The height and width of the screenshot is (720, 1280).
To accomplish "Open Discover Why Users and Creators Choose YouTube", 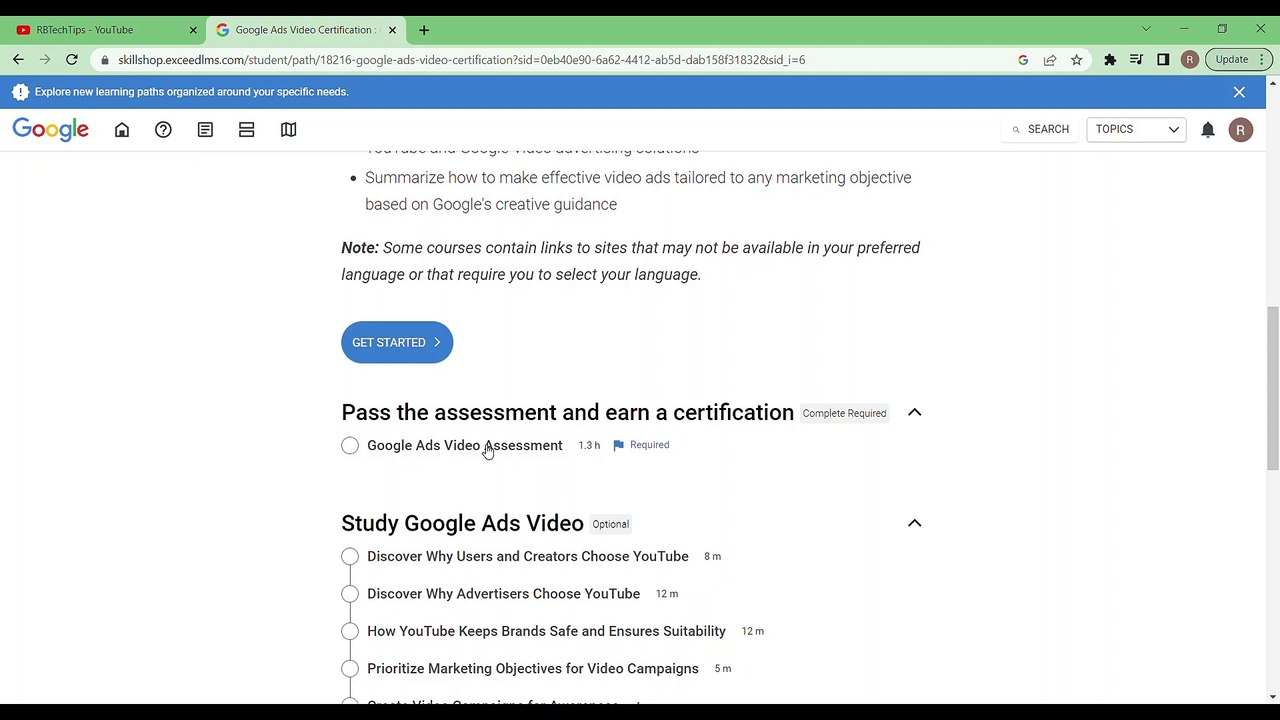I will click(528, 556).
